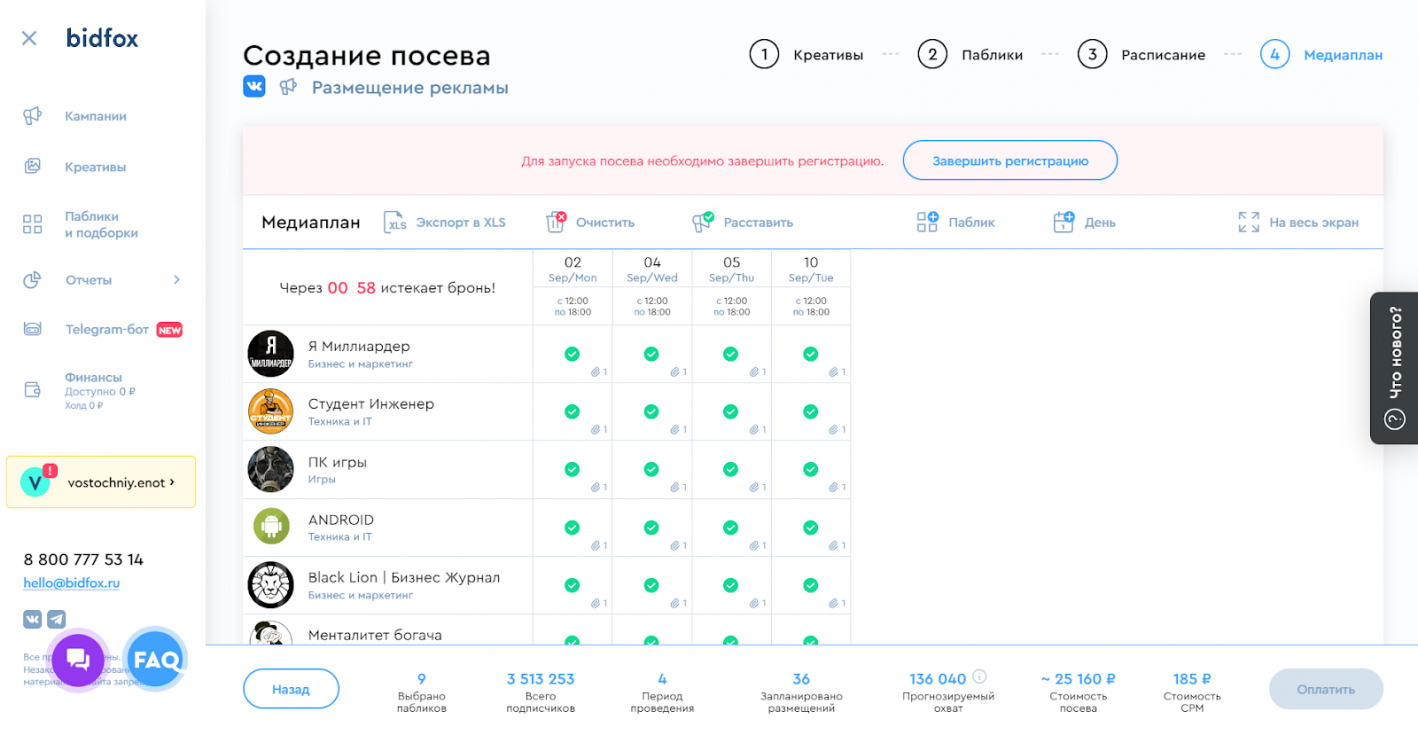Toggle Студент Инженер placement on 04 Sep

click(x=651, y=411)
